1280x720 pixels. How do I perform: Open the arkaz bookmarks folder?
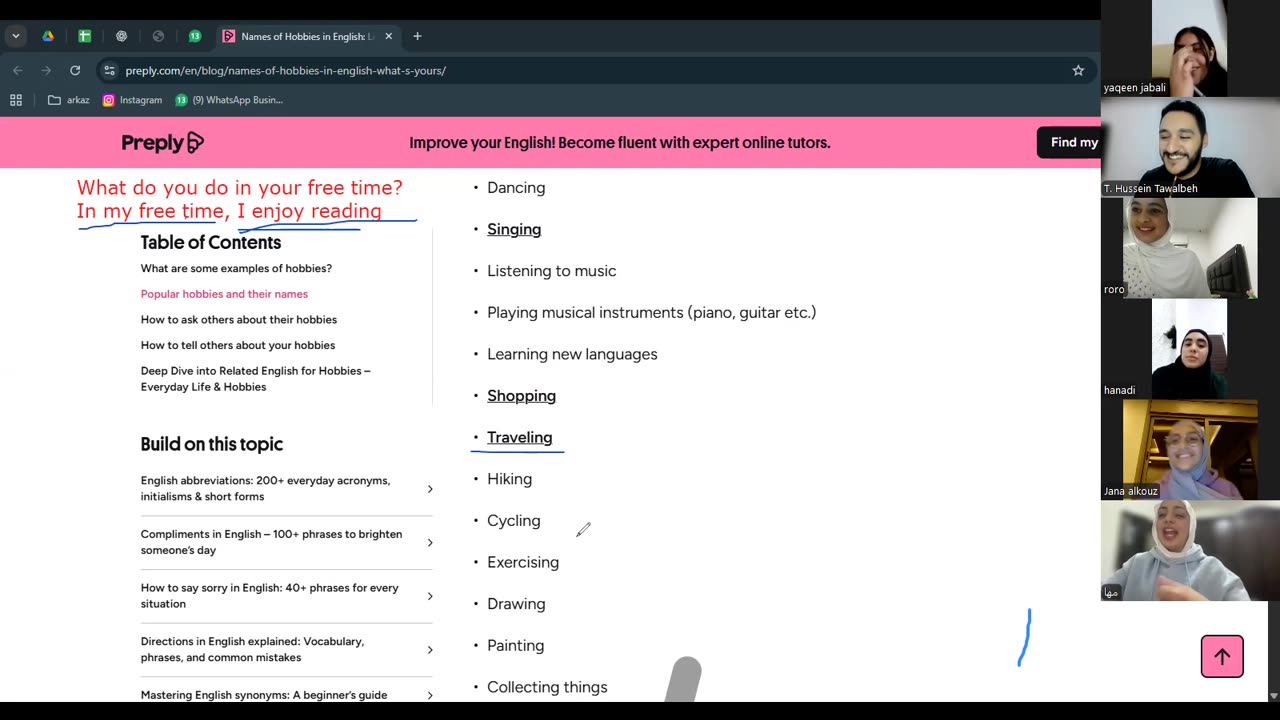pyautogui.click(x=69, y=100)
